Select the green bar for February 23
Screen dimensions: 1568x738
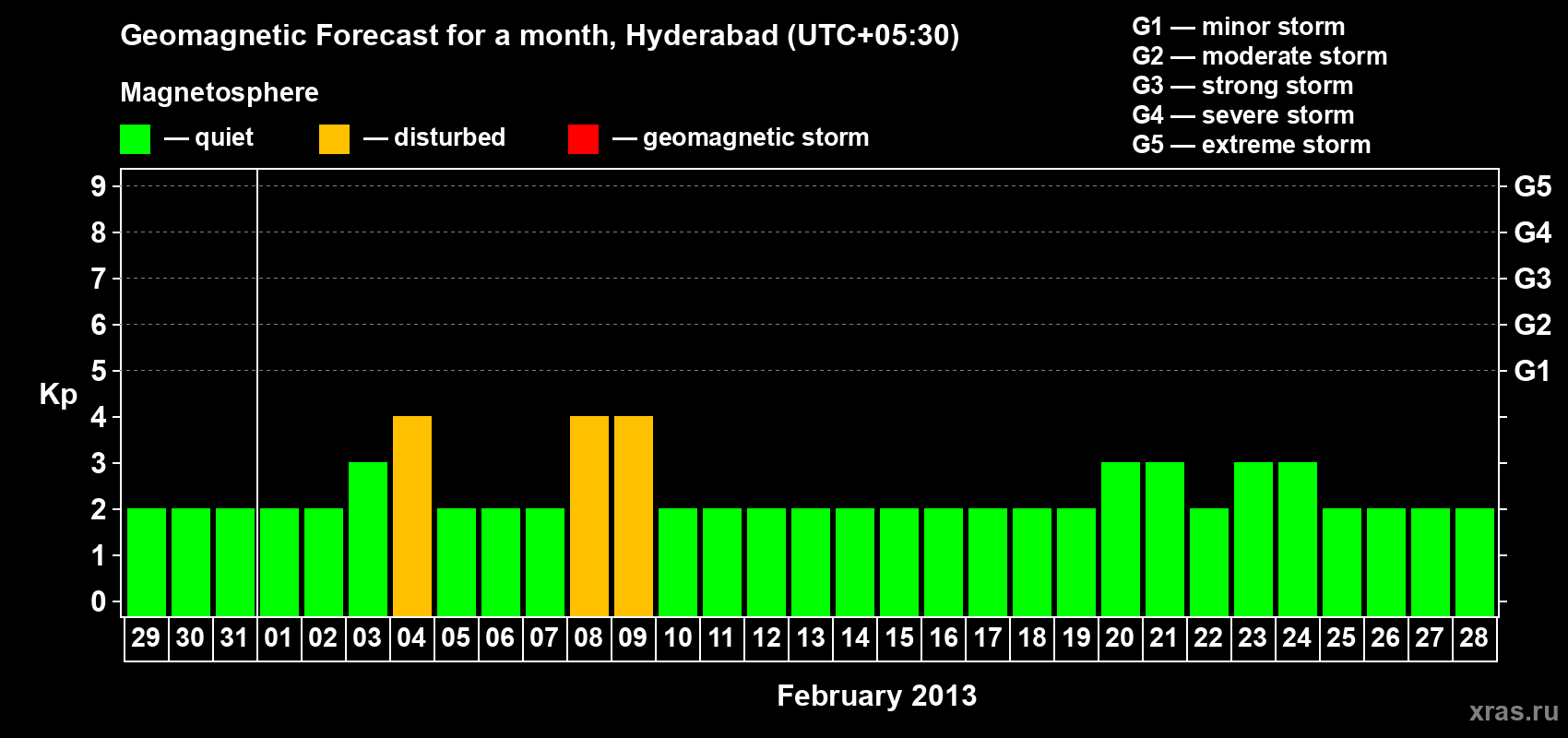tap(1253, 539)
